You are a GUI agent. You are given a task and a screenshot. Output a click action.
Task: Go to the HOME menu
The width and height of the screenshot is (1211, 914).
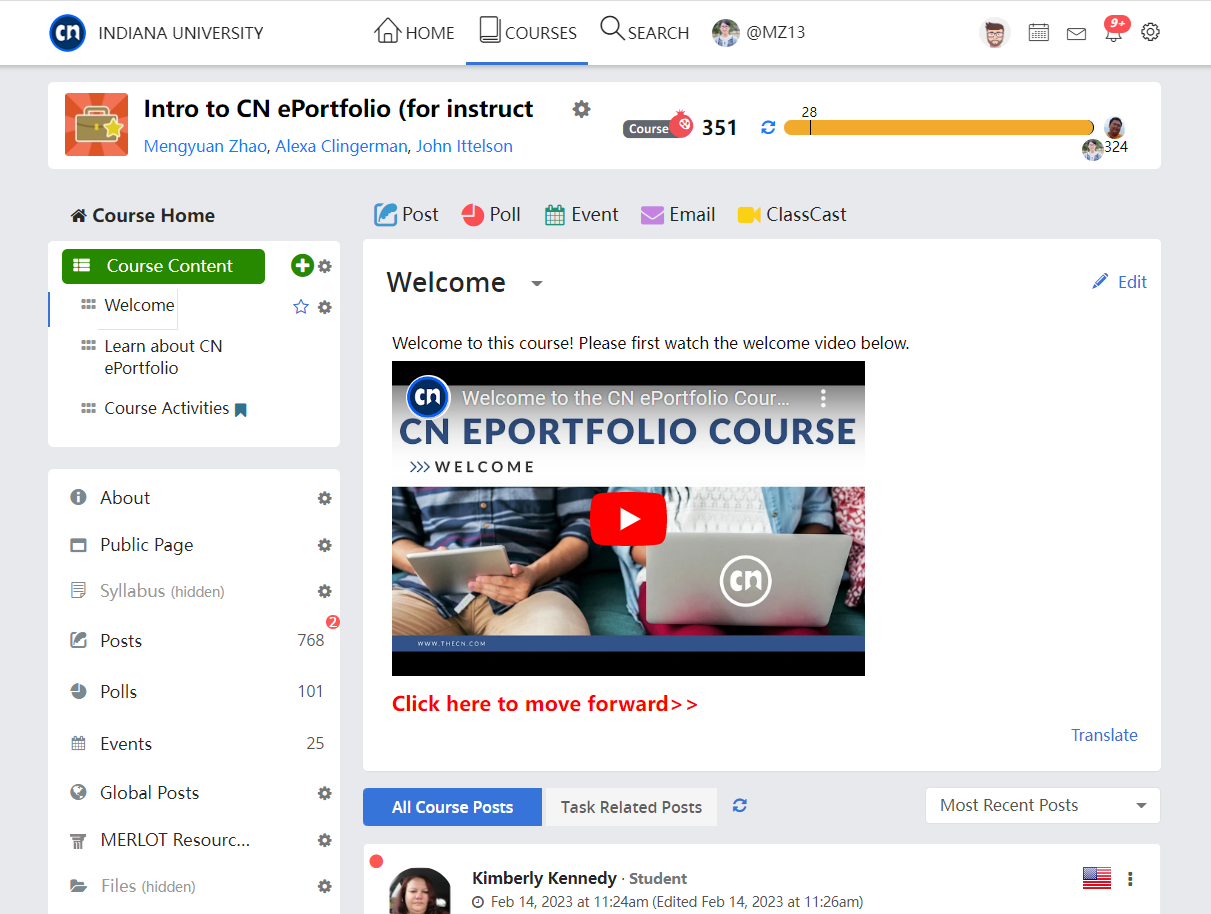point(414,32)
